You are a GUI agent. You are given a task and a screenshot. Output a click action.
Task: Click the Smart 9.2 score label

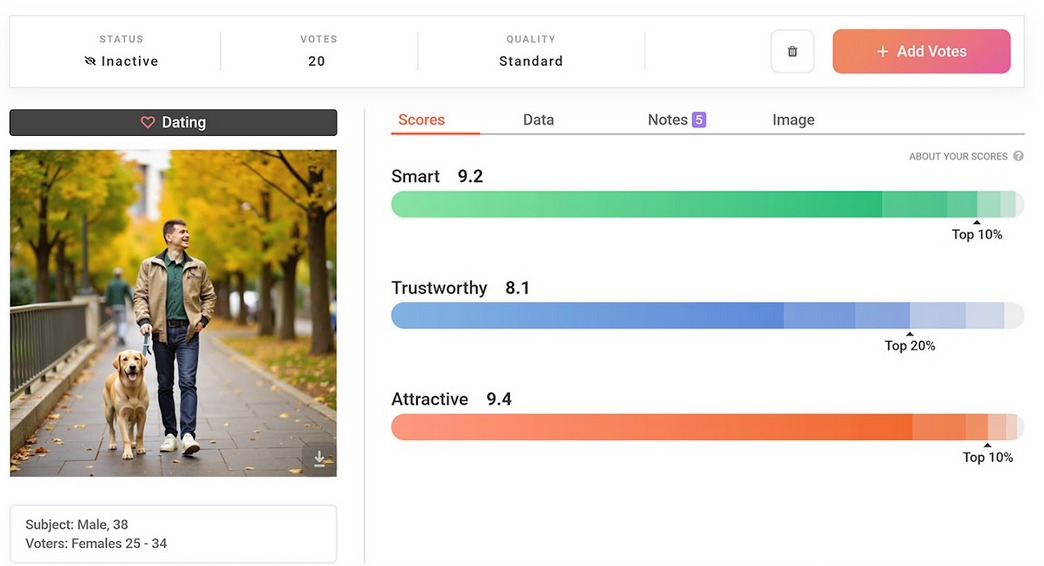tap(437, 176)
